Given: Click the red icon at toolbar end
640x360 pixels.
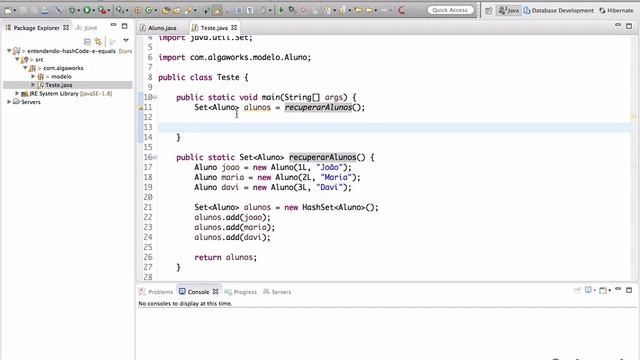Looking at the screenshot, I should click(x=401, y=10).
